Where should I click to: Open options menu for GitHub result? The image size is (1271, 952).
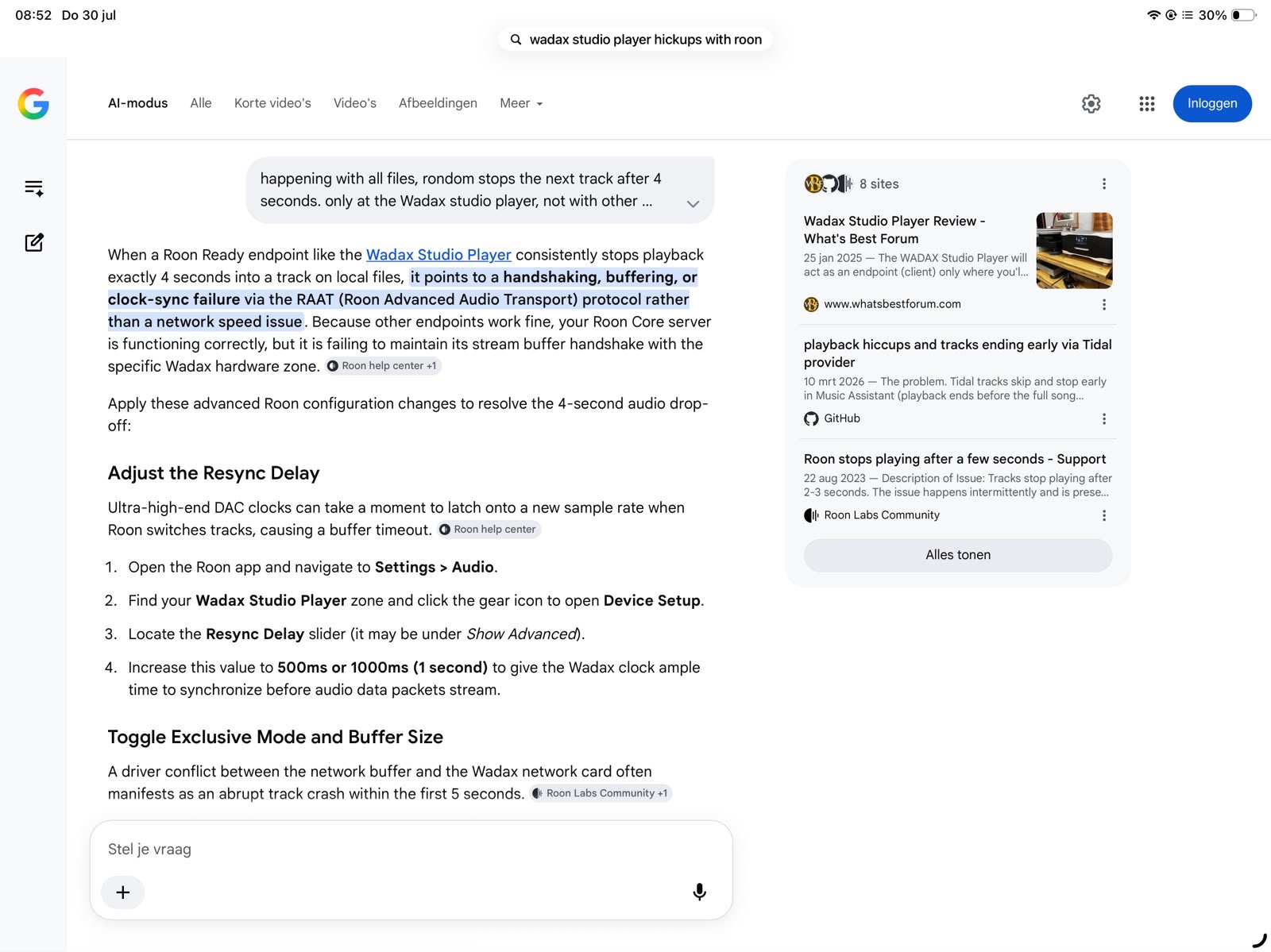pyautogui.click(x=1103, y=418)
